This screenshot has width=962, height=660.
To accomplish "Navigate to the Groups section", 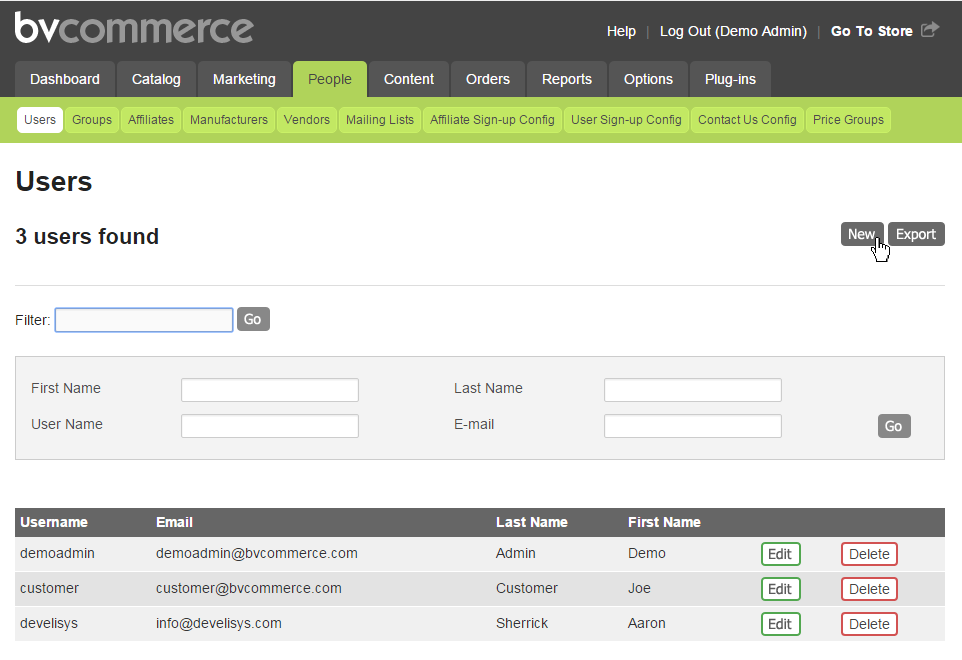I will click(x=91, y=119).
